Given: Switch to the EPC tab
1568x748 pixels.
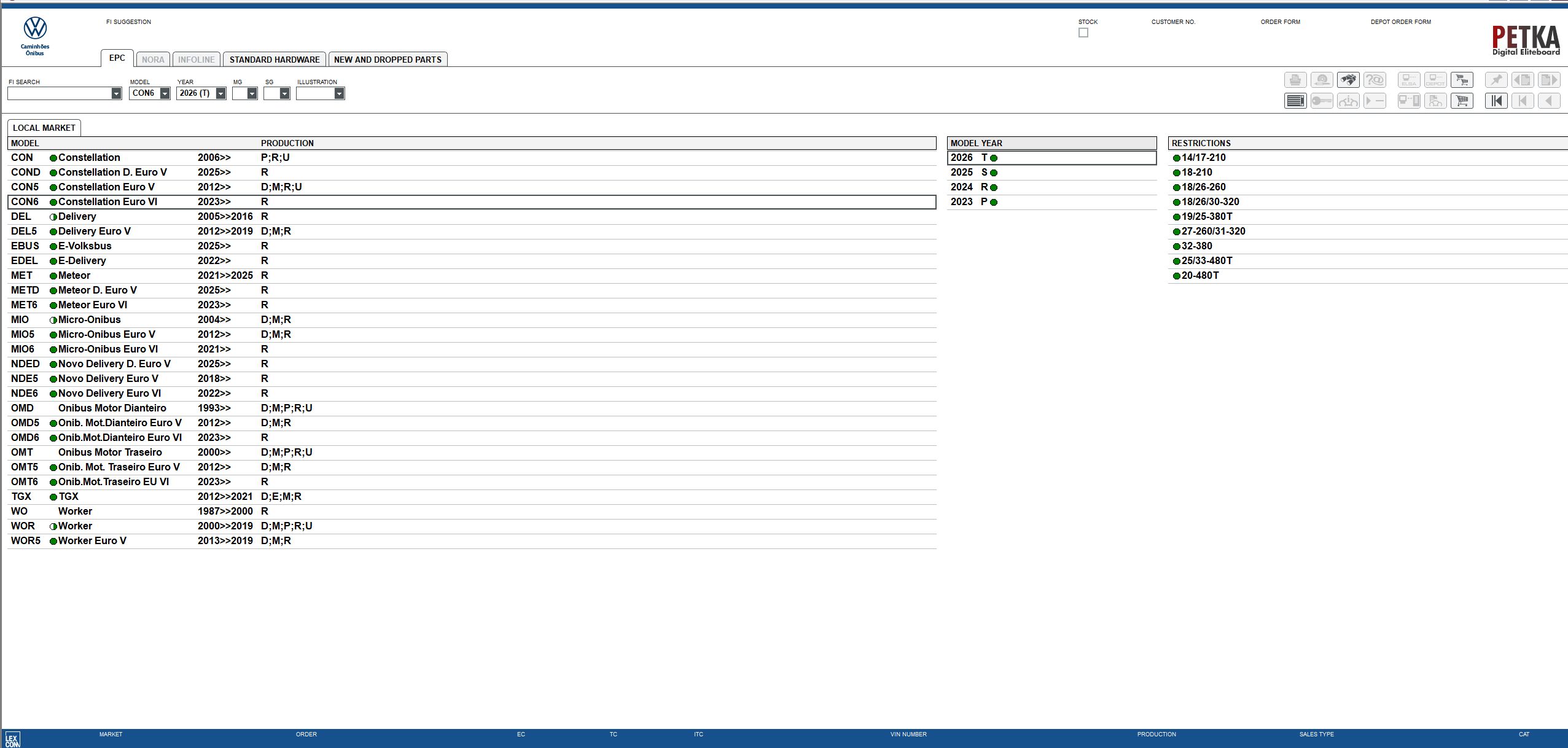Looking at the screenshot, I should coord(117,58).
